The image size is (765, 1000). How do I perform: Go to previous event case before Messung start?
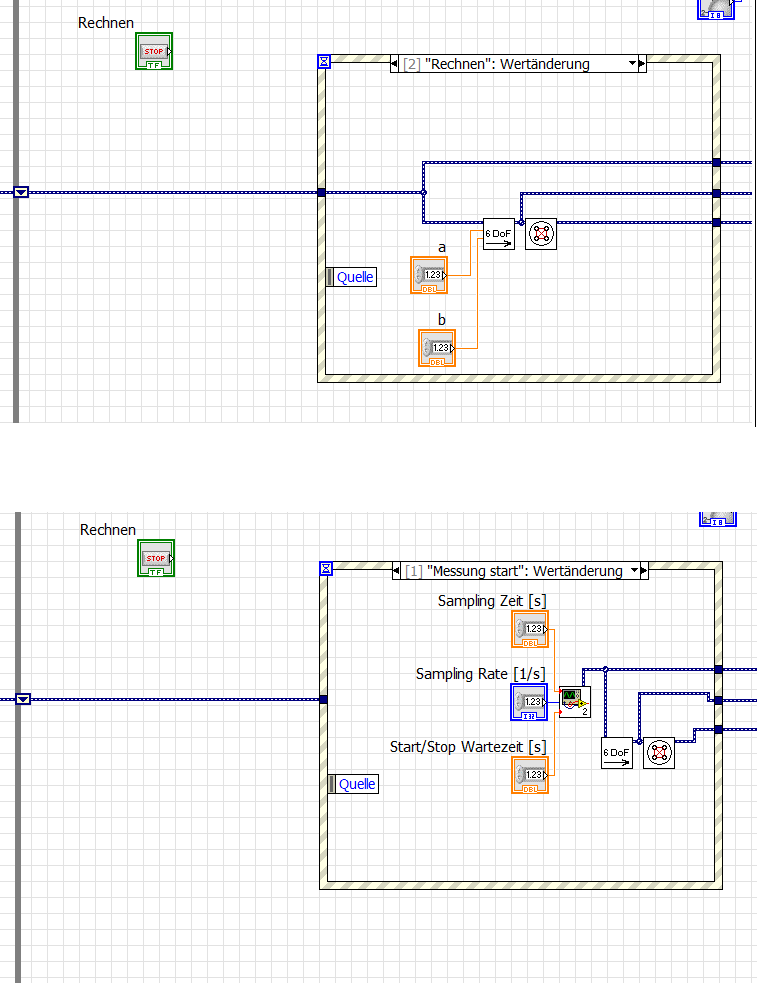tap(397, 571)
